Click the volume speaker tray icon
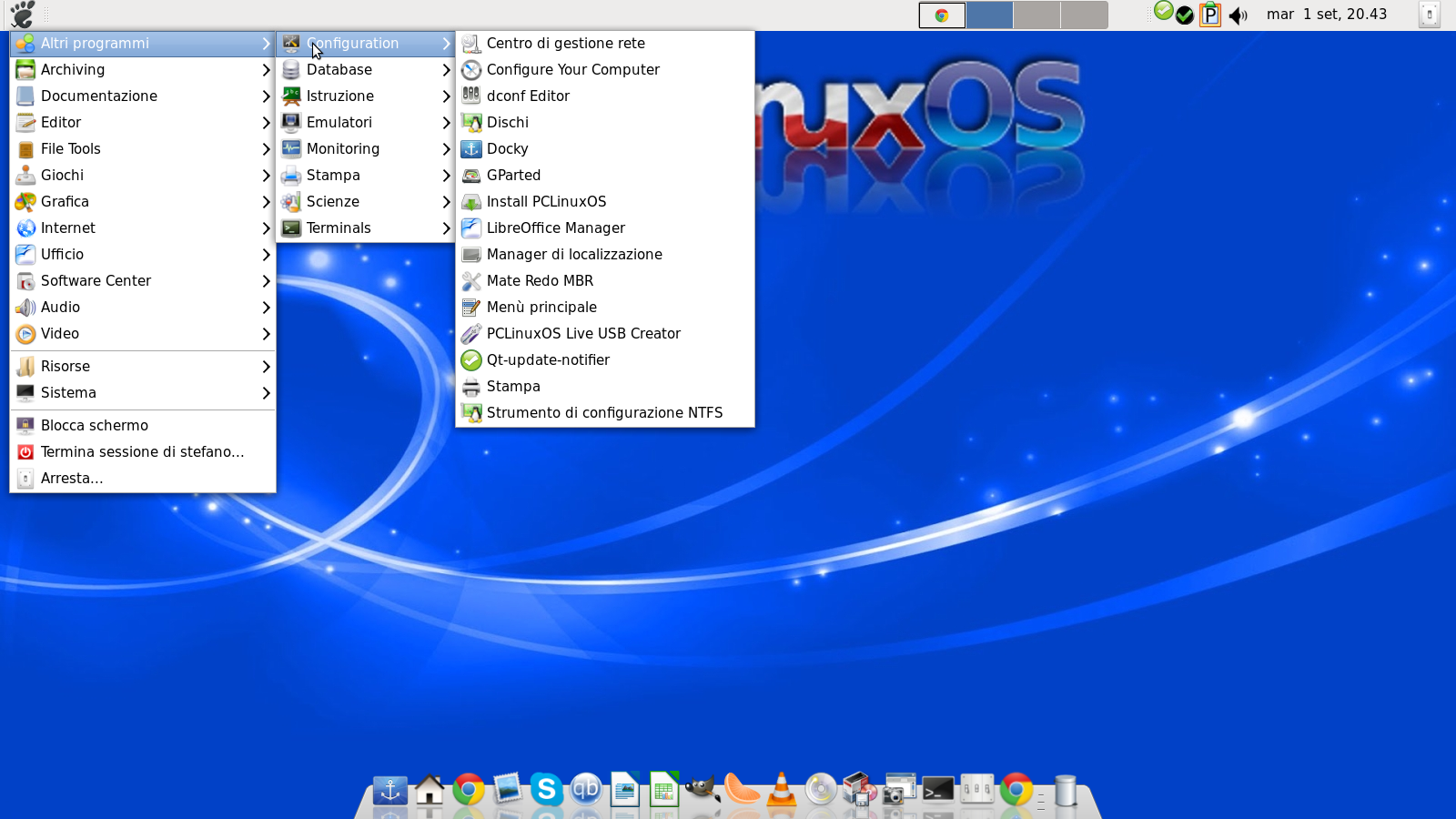The image size is (1456, 819). [x=1239, y=15]
